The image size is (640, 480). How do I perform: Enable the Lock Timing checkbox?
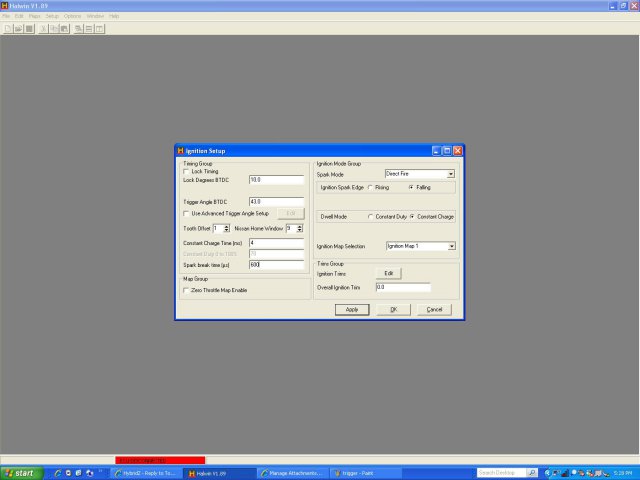(x=186, y=172)
